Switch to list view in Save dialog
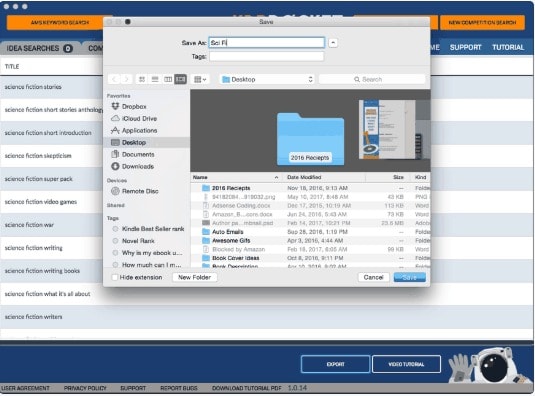Image resolution: width=535 pixels, height=396 pixels. 155,79
